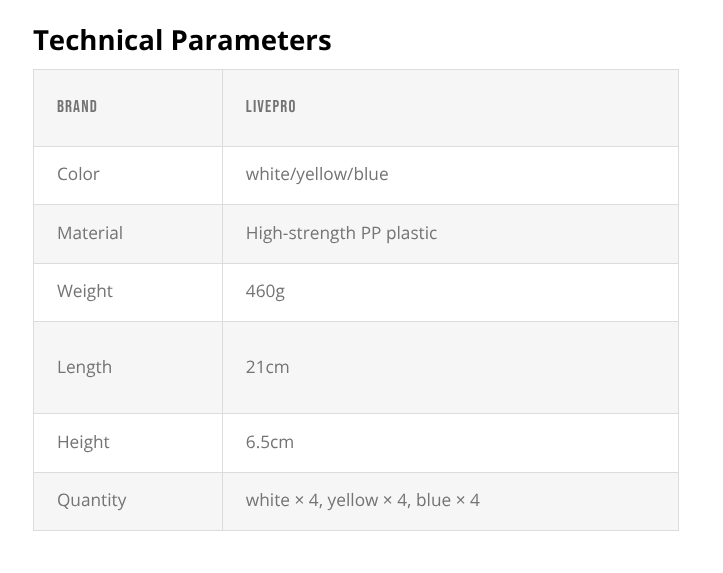The image size is (723, 573).
Task: Click 'white × 4' in Quantity row
Action: coord(282,500)
